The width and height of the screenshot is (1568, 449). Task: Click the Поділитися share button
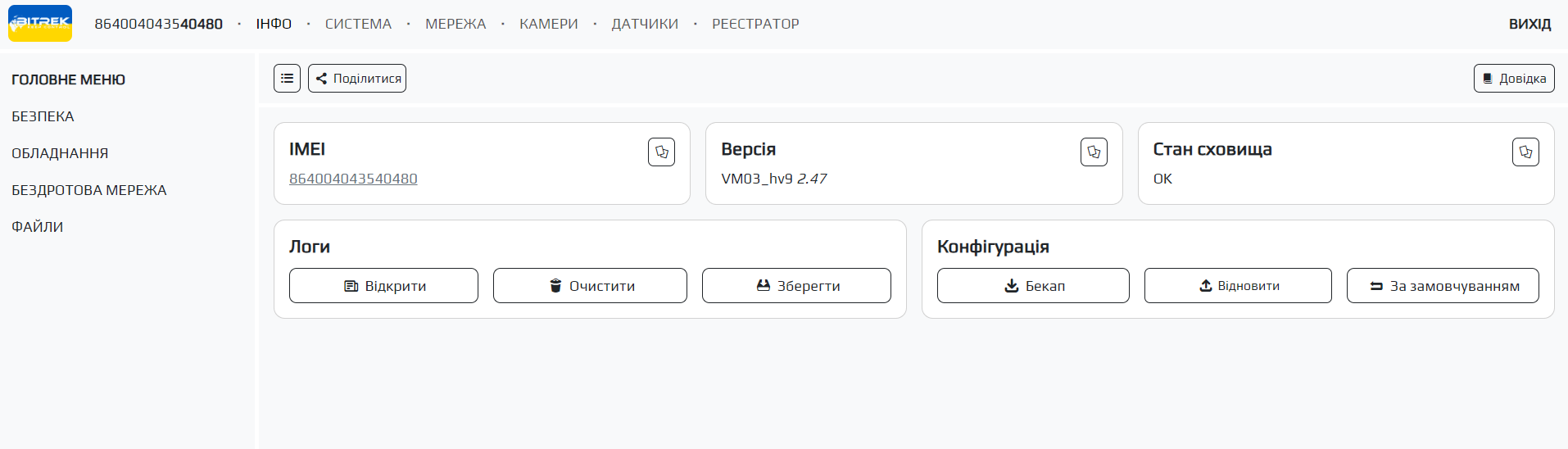click(357, 79)
